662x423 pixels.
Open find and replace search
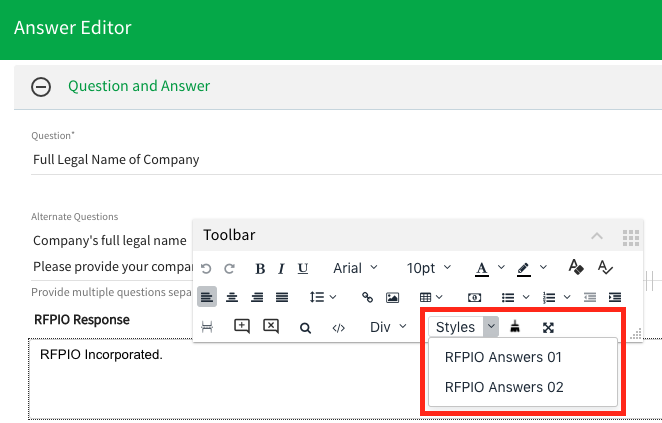tap(305, 328)
